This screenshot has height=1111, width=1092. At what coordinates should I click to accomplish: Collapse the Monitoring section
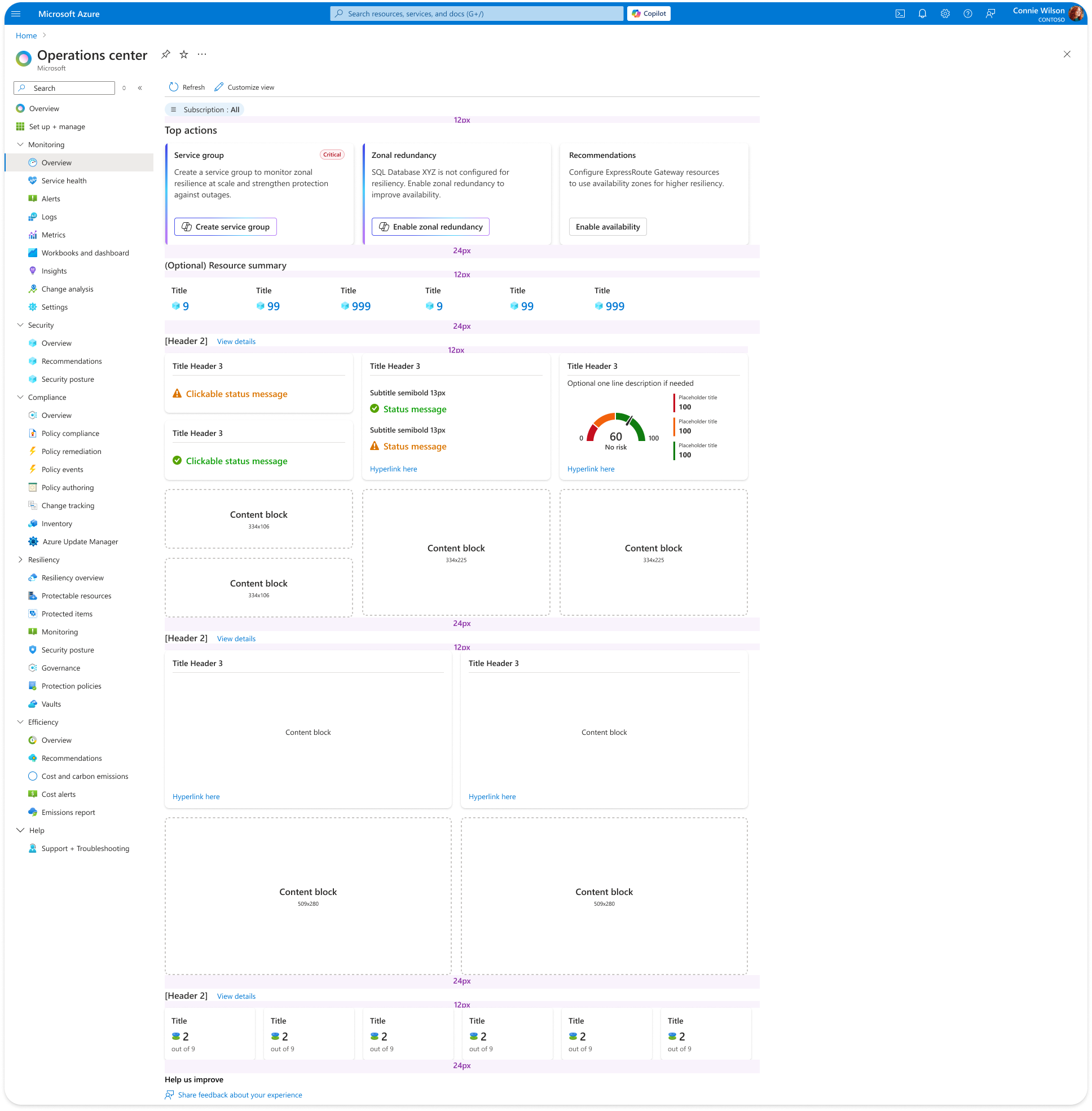[x=21, y=144]
